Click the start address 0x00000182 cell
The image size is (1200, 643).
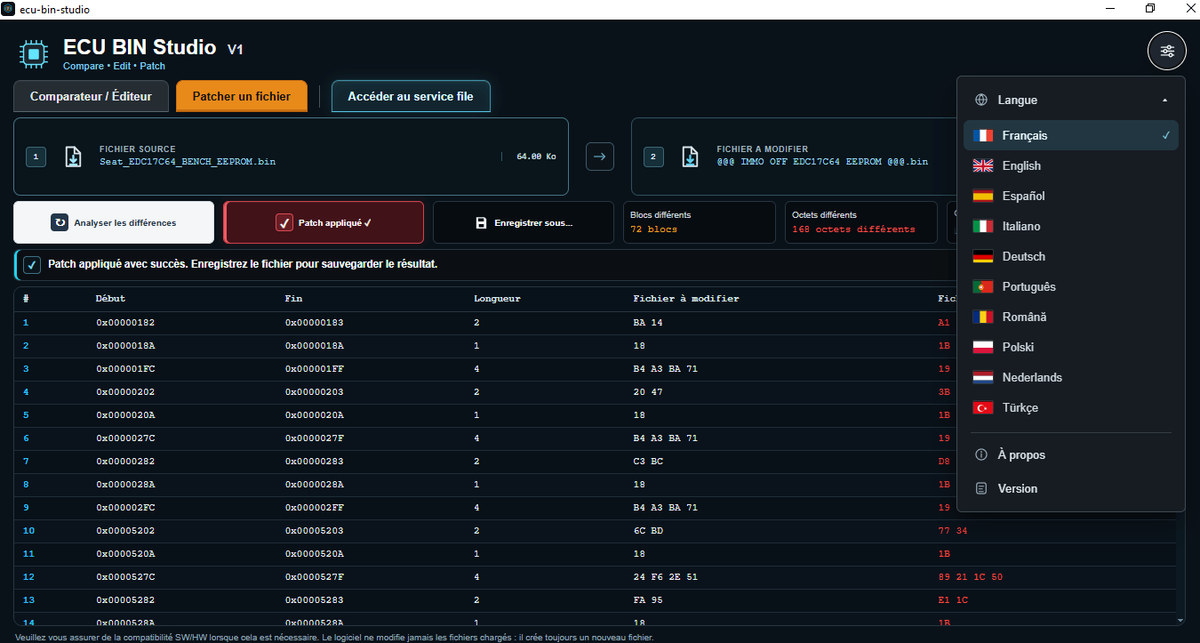coord(125,323)
